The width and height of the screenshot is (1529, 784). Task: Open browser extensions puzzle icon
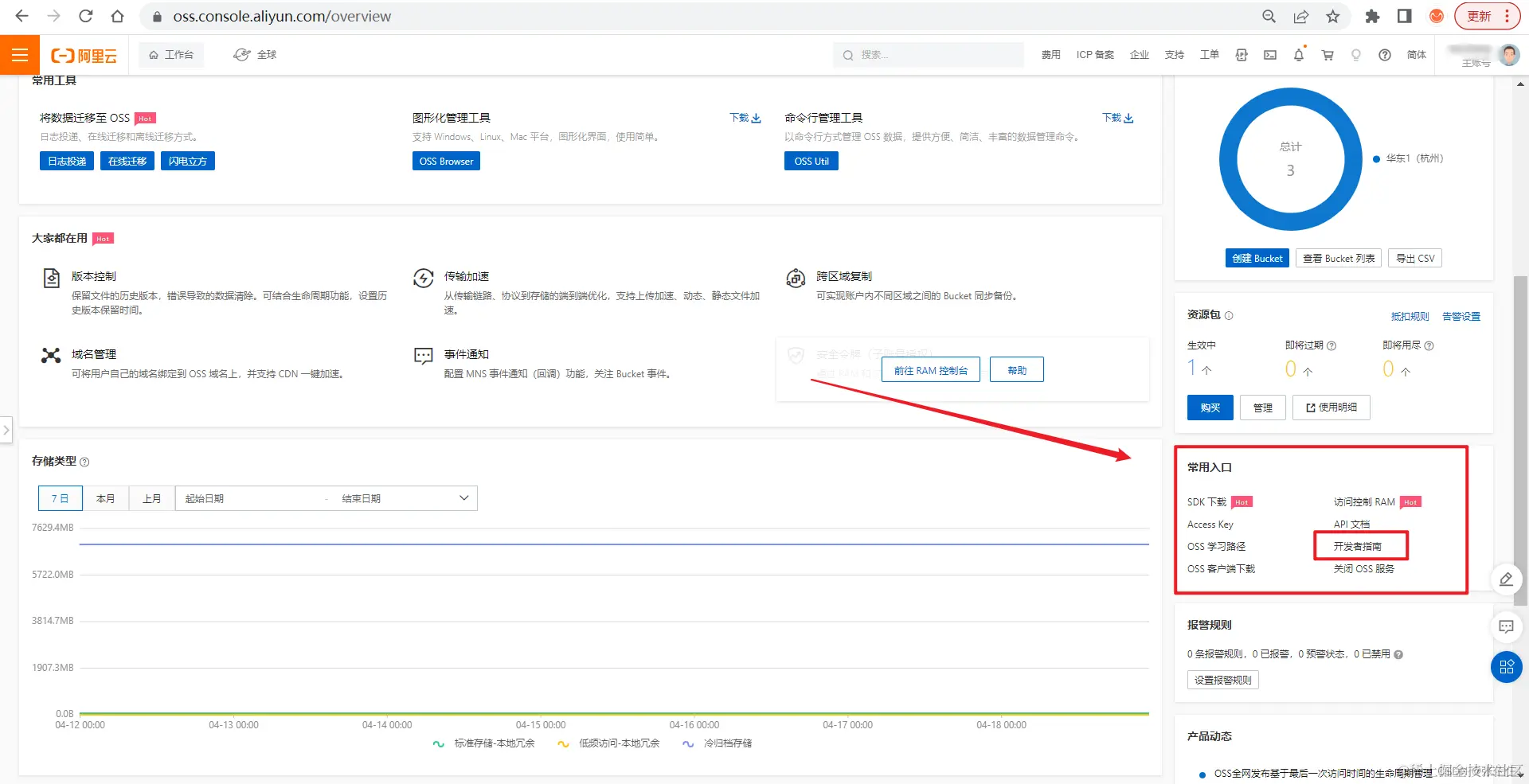coord(1372,16)
